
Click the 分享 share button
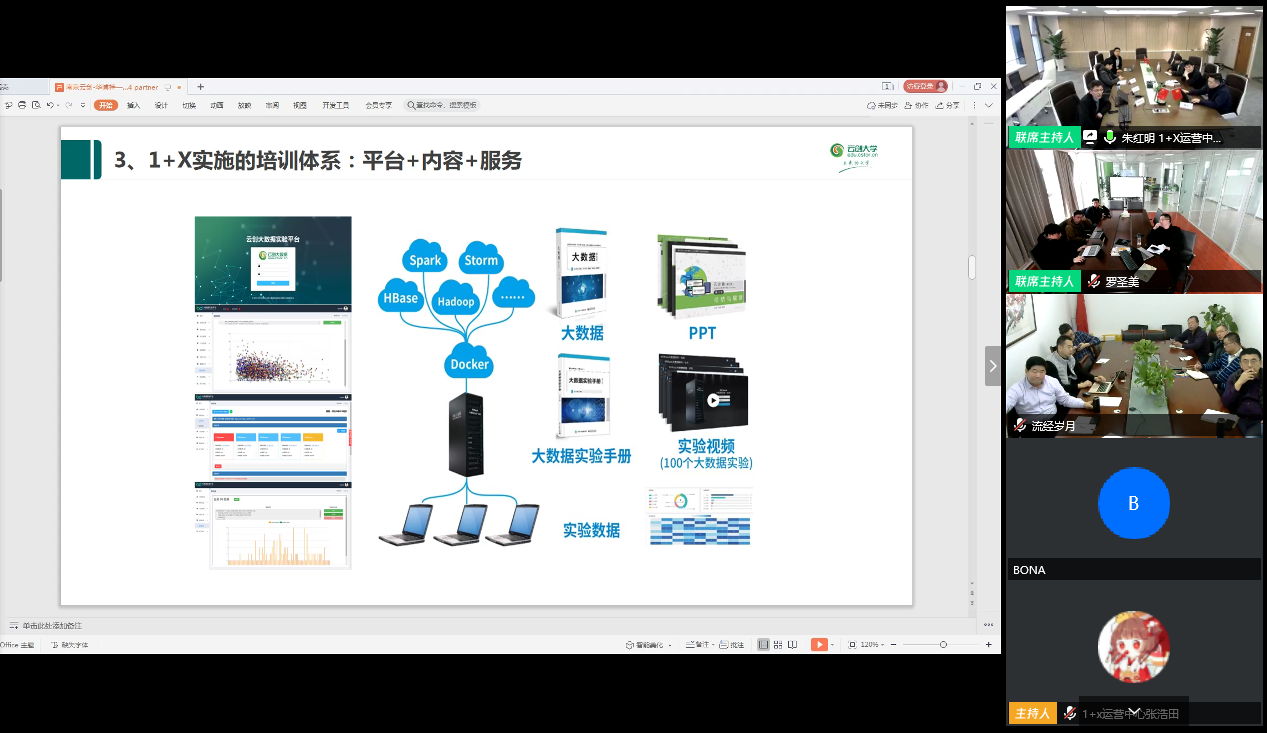coord(948,105)
